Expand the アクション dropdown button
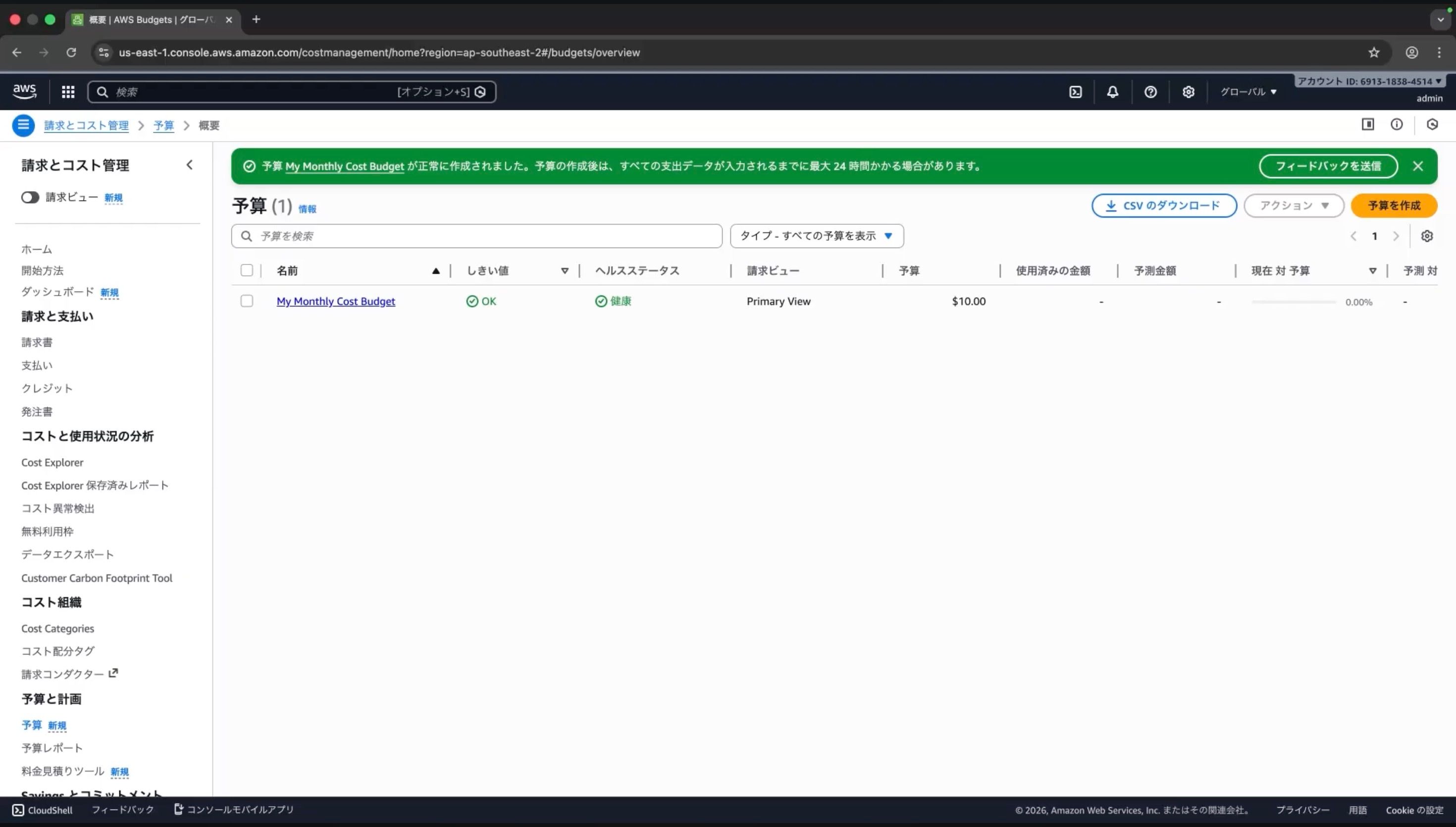Image resolution: width=1456 pixels, height=827 pixels. [1294, 206]
